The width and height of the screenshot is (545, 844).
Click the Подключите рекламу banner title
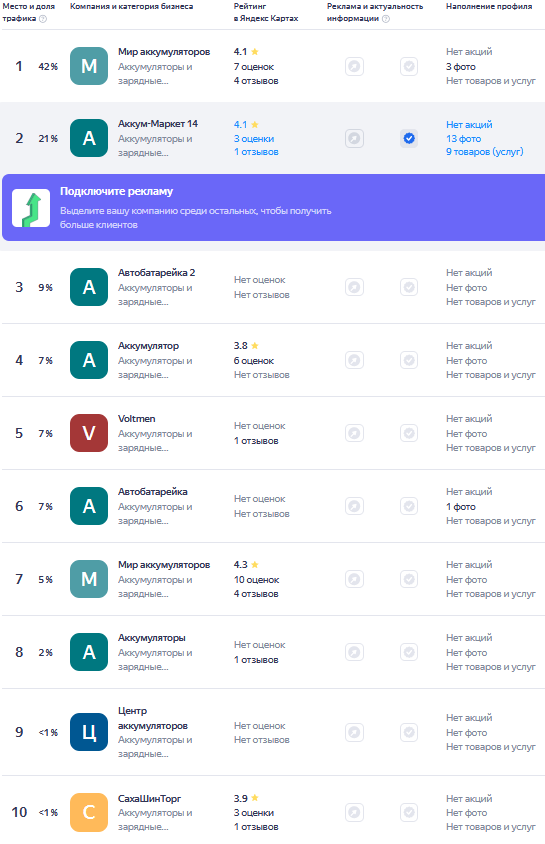click(x=117, y=191)
